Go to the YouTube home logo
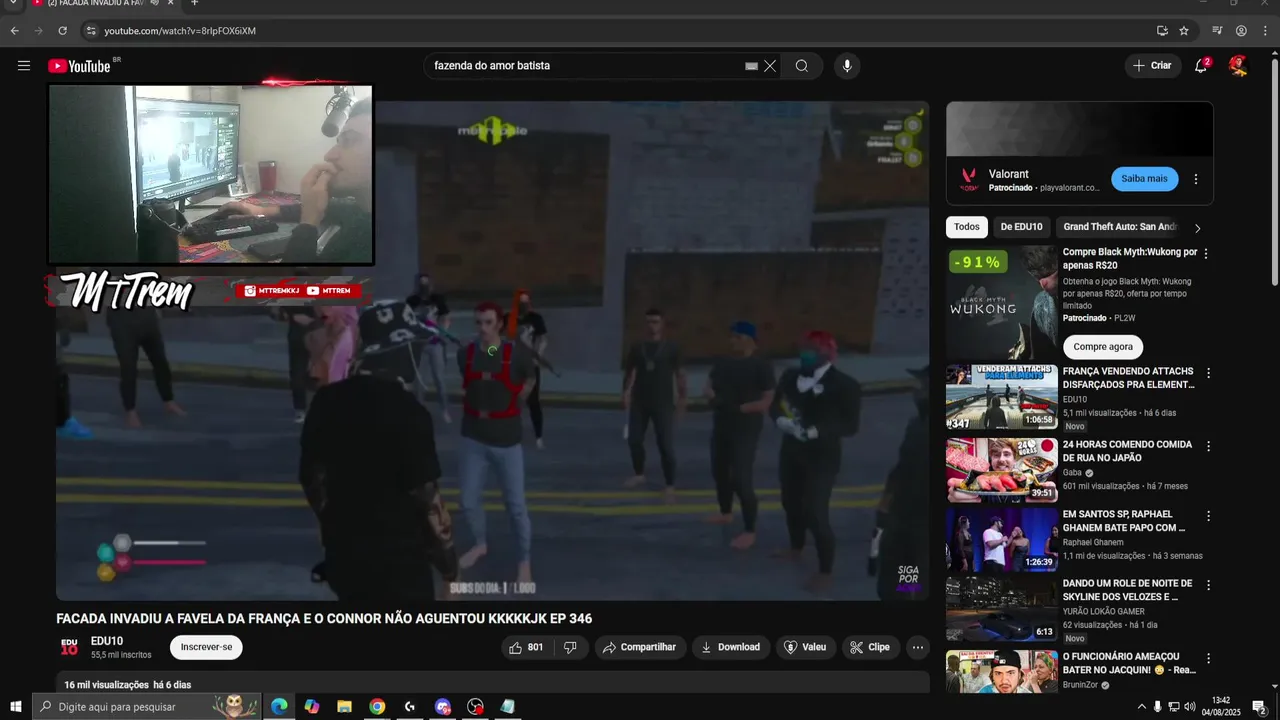The image size is (1280, 720). pos(79,66)
